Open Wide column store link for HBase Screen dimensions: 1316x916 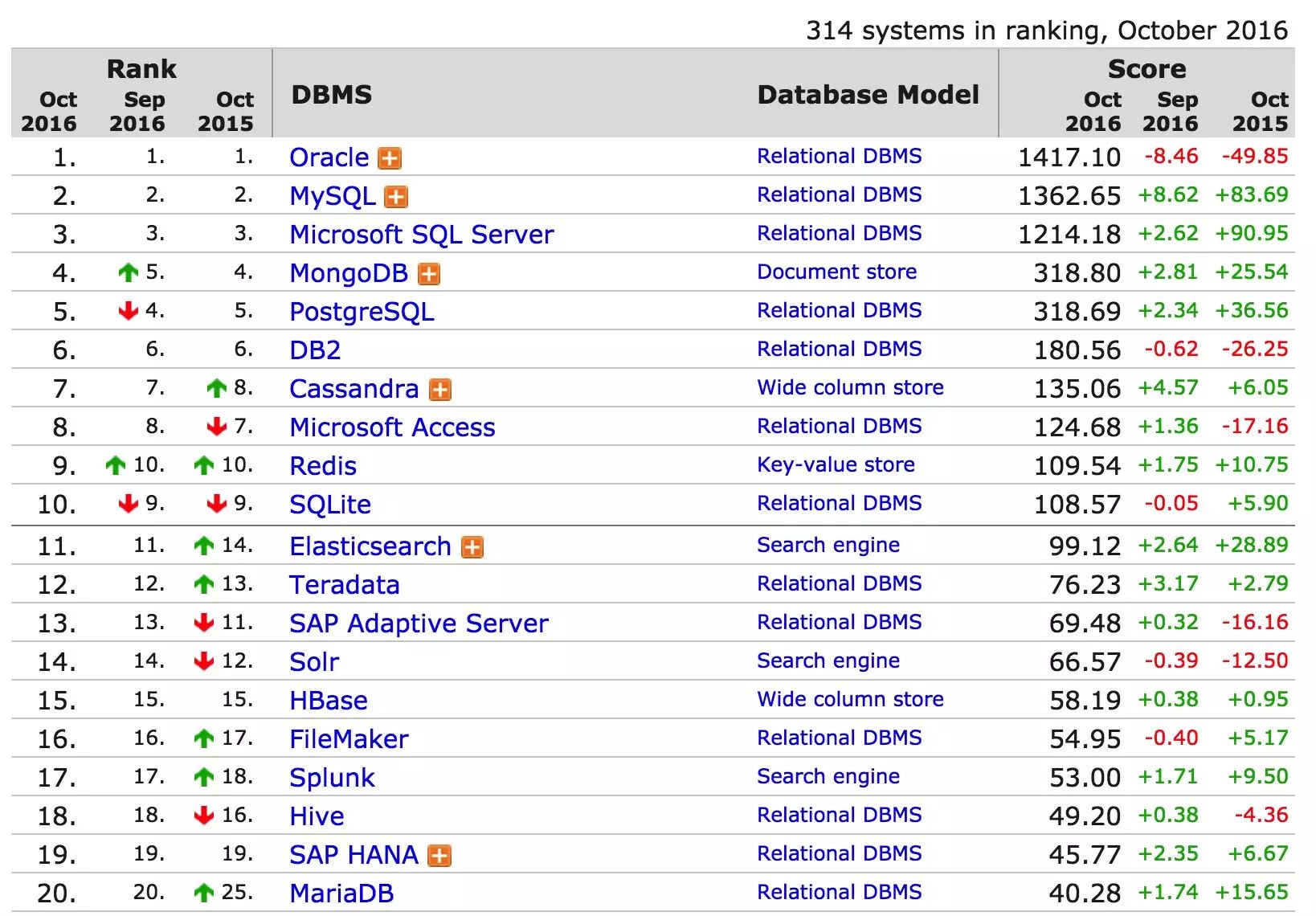tap(851, 699)
